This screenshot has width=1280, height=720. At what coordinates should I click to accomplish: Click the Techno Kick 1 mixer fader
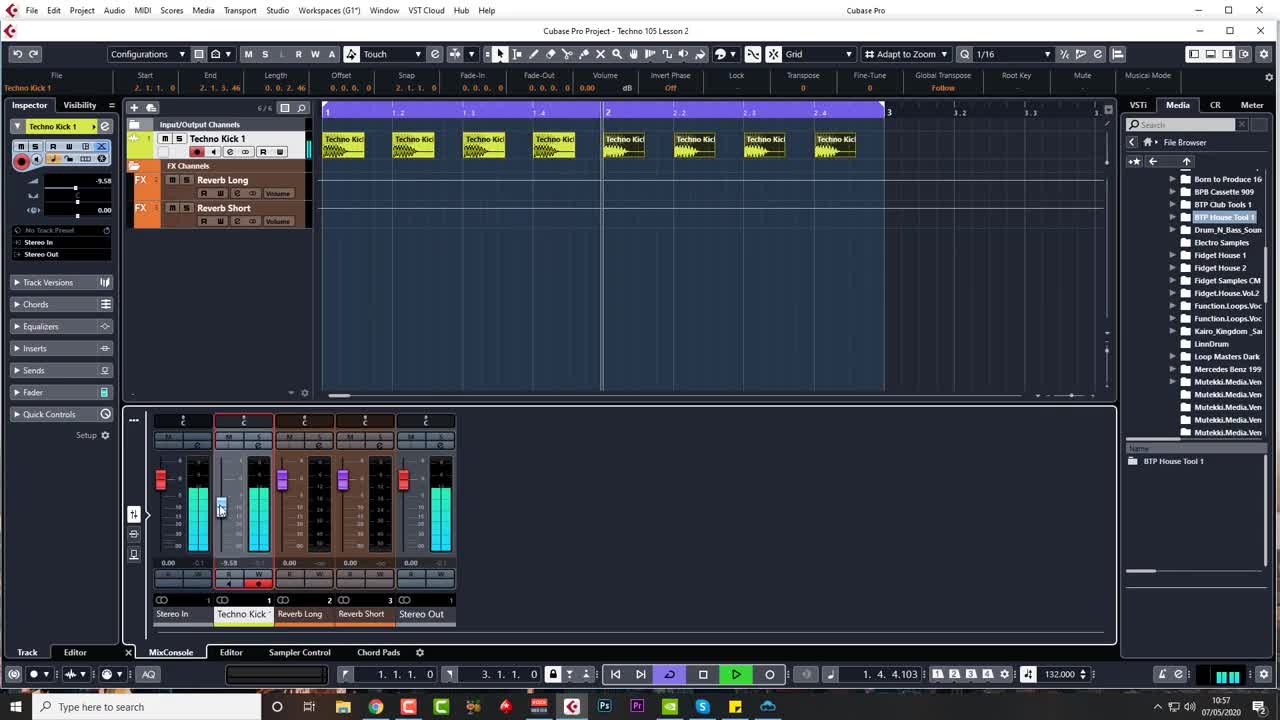(221, 507)
